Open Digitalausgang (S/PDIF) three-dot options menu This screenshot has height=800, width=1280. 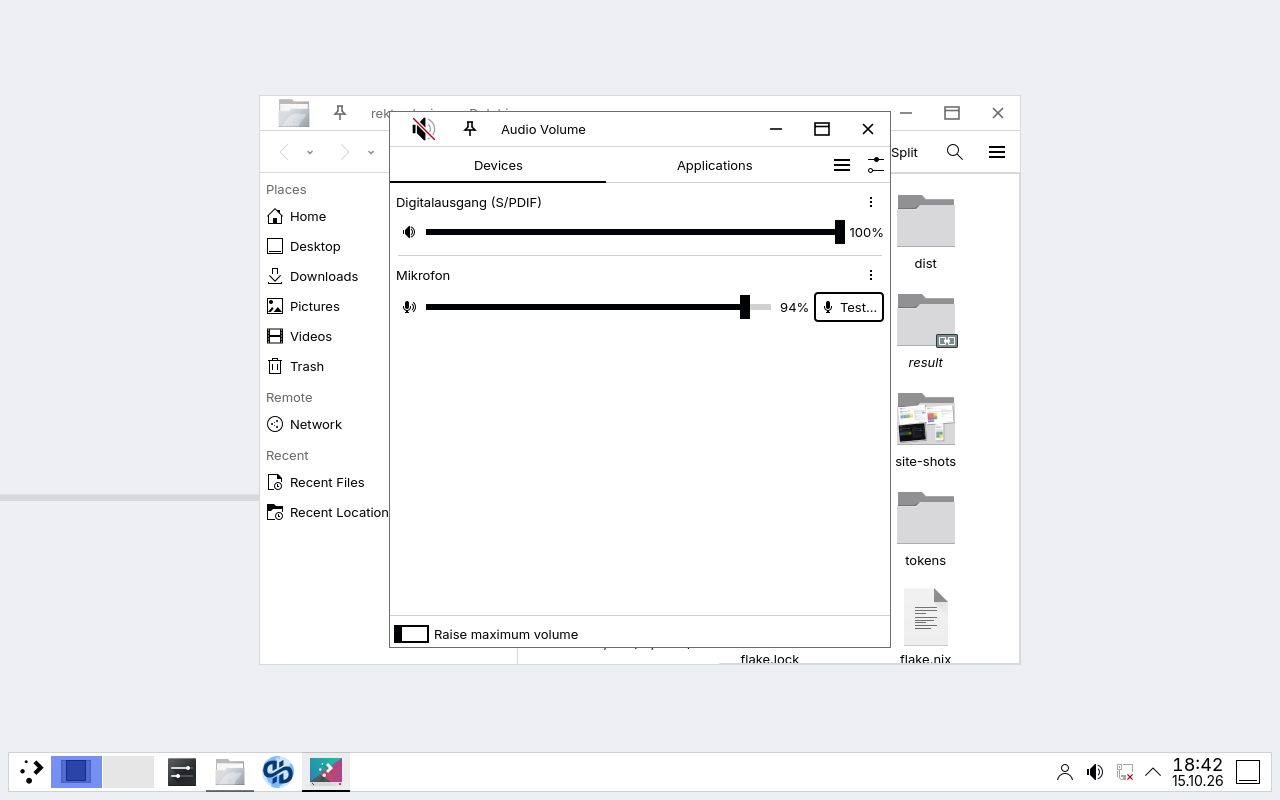tap(871, 202)
